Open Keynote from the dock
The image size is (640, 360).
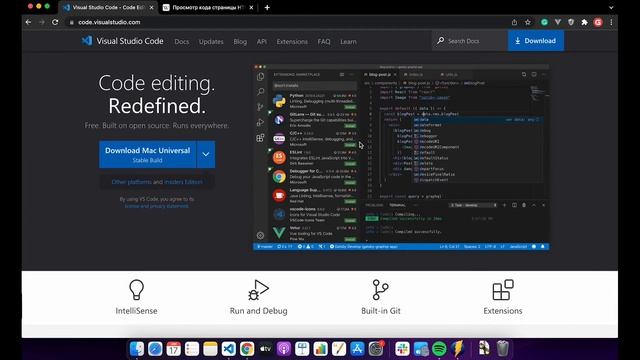click(302, 349)
